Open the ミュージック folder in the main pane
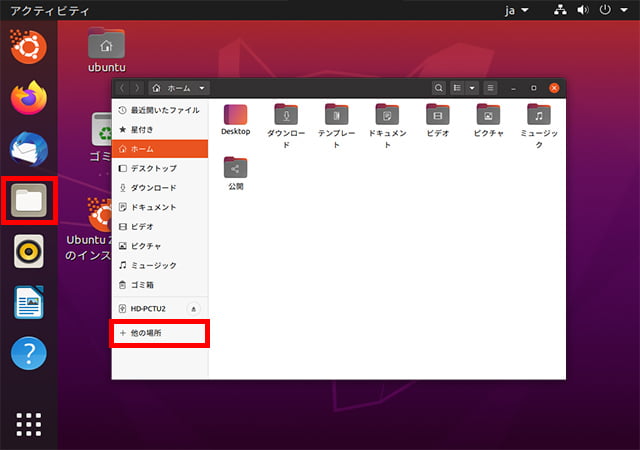The width and height of the screenshot is (640, 450). tap(539, 114)
